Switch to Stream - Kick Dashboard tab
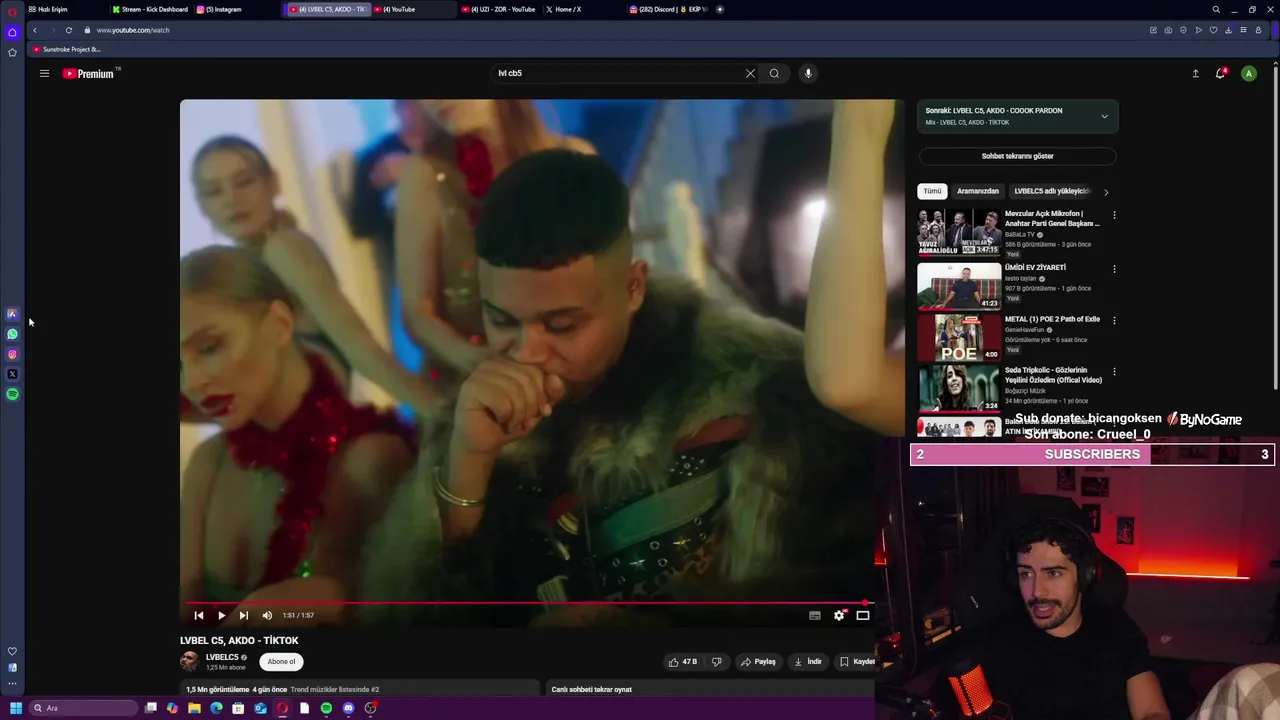Screen dimensions: 1280x720 (150, 9)
